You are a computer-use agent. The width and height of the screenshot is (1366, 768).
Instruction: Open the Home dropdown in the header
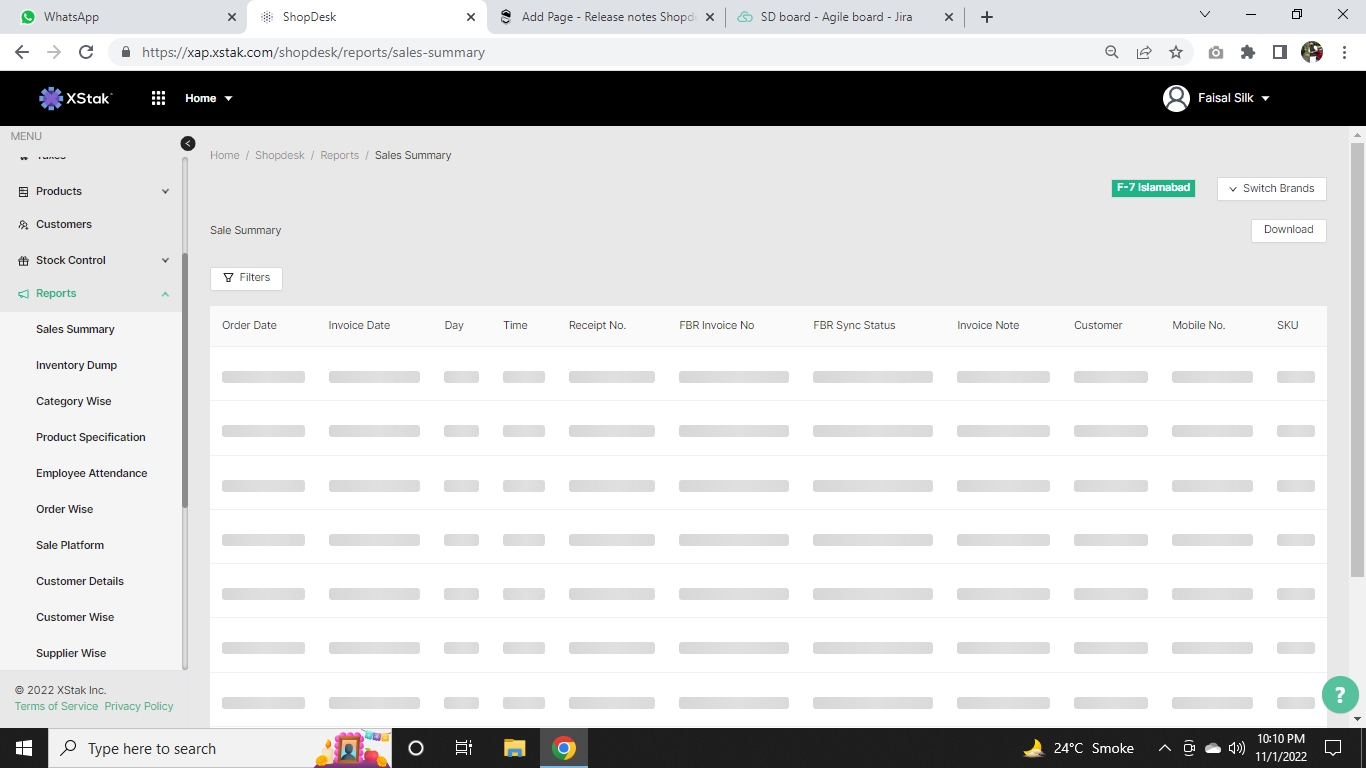point(208,98)
